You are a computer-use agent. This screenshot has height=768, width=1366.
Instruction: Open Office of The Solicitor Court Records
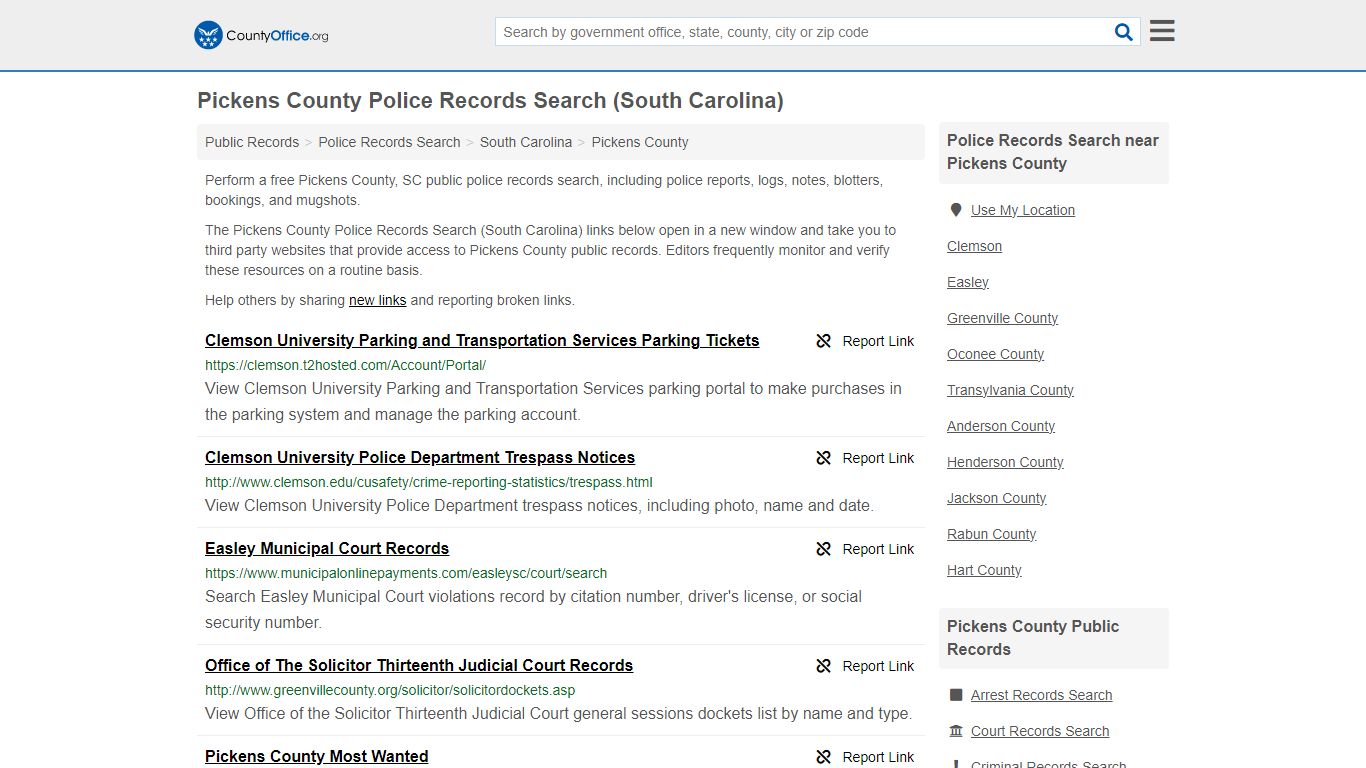coord(419,665)
